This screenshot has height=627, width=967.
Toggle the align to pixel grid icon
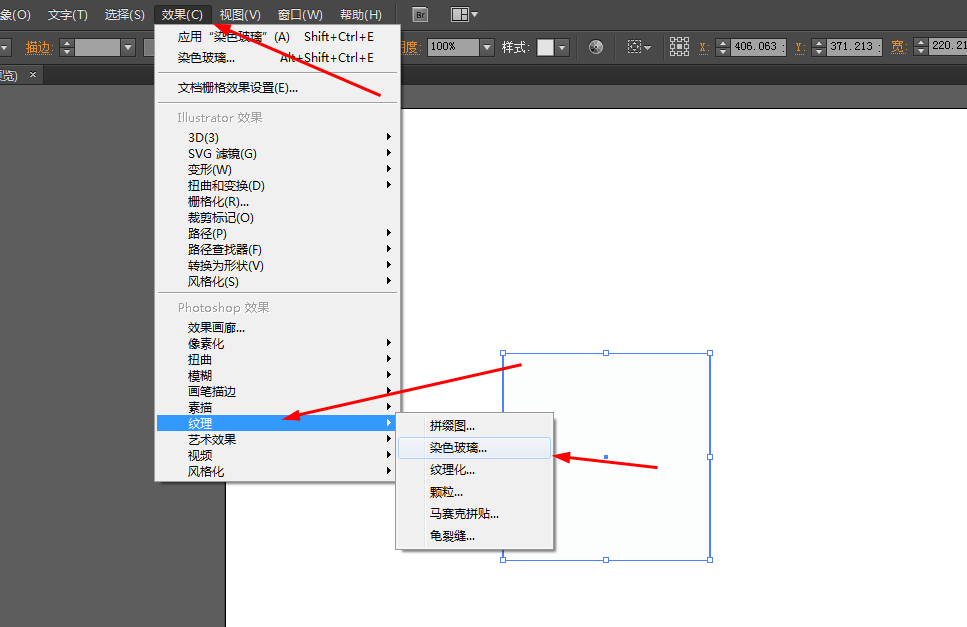pos(681,46)
